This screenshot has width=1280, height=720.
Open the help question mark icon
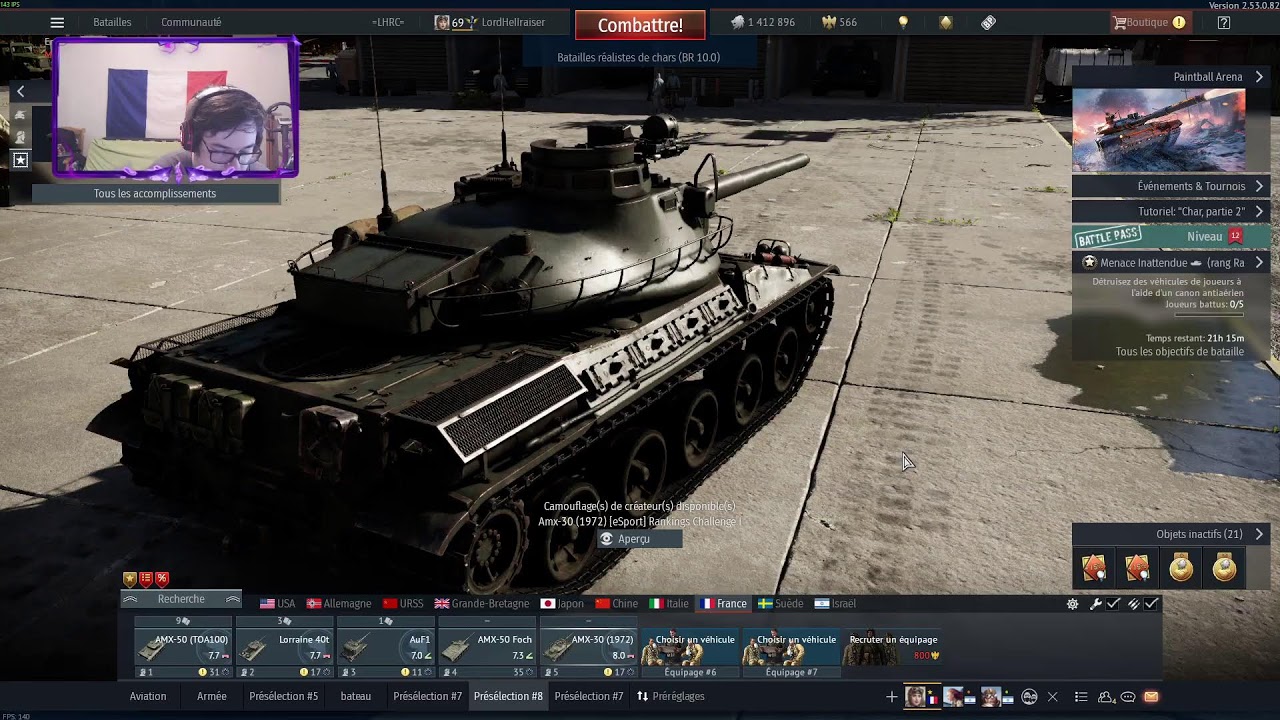[x=1223, y=22]
